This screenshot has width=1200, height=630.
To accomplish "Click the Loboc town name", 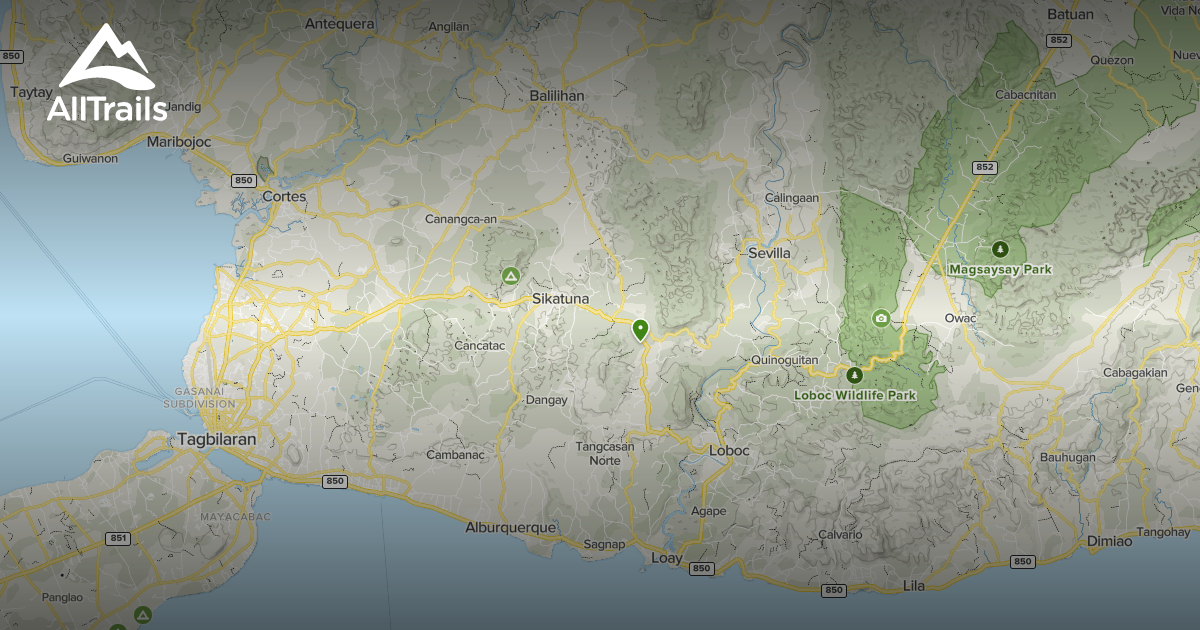I will pyautogui.click(x=728, y=451).
